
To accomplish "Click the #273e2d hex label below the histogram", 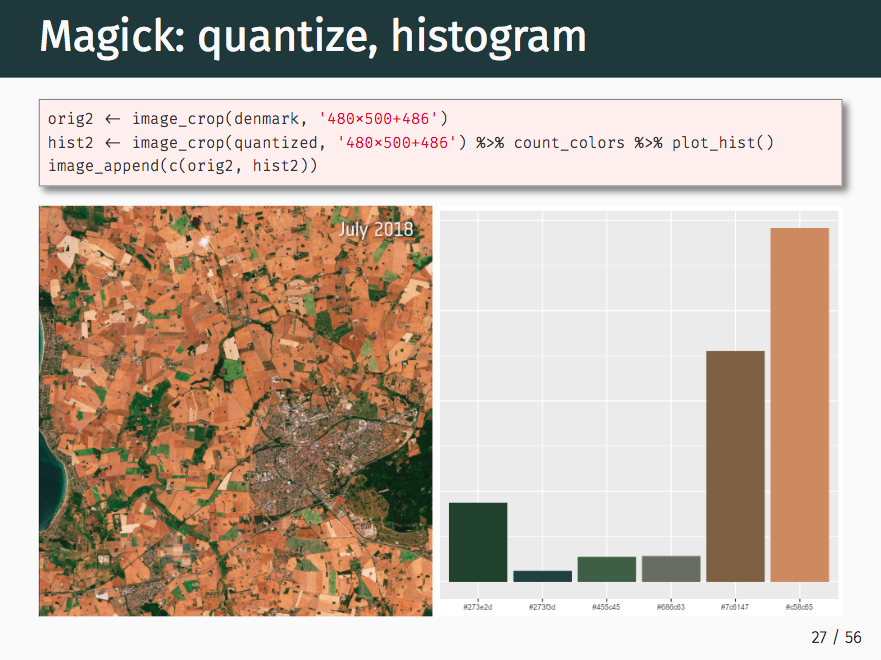I will [478, 605].
